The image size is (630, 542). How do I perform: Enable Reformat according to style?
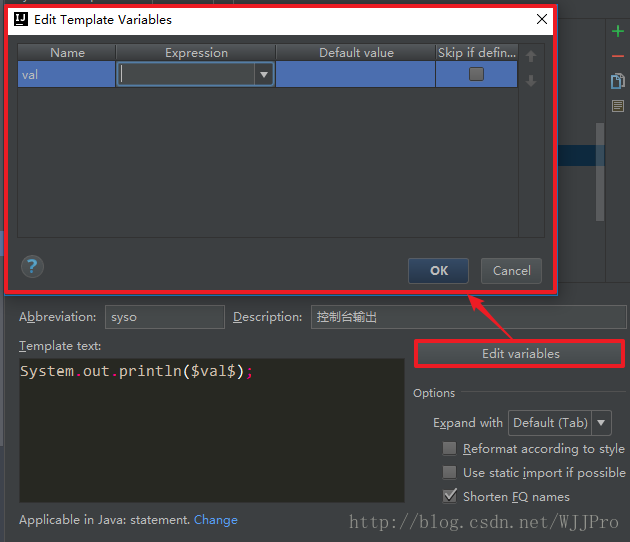pos(450,449)
